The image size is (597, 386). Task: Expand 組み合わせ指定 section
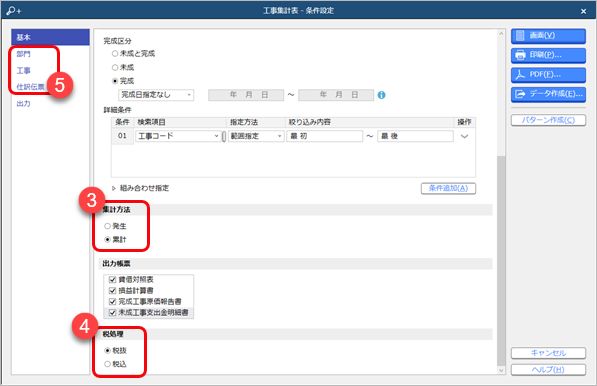[x=113, y=188]
